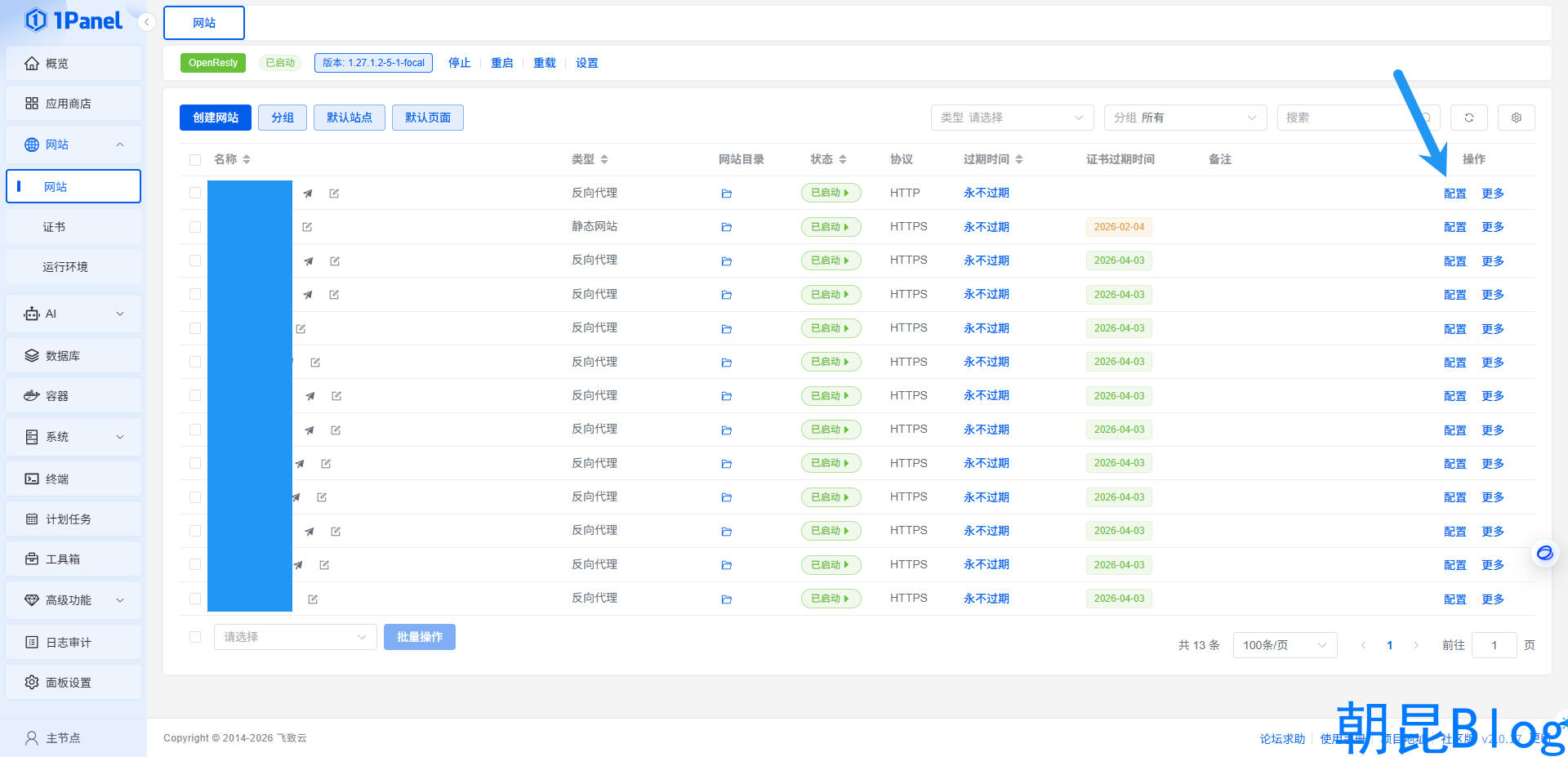Open 日志审计 log audit in sidebar
Image resolution: width=1568 pixels, height=757 pixels.
73,642
